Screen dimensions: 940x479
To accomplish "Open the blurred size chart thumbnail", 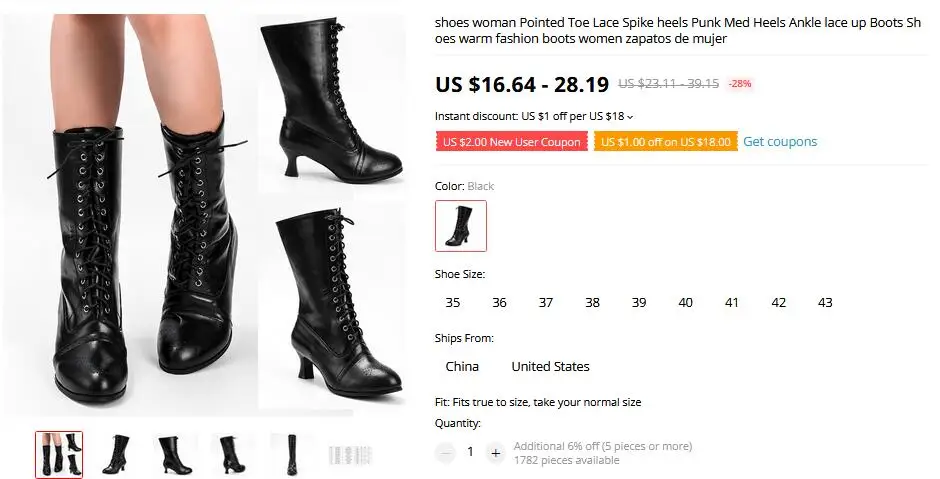I will pos(350,454).
